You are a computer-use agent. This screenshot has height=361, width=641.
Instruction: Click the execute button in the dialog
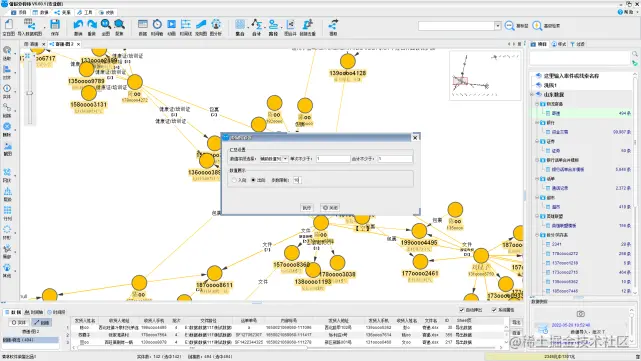pyautogui.click(x=307, y=208)
